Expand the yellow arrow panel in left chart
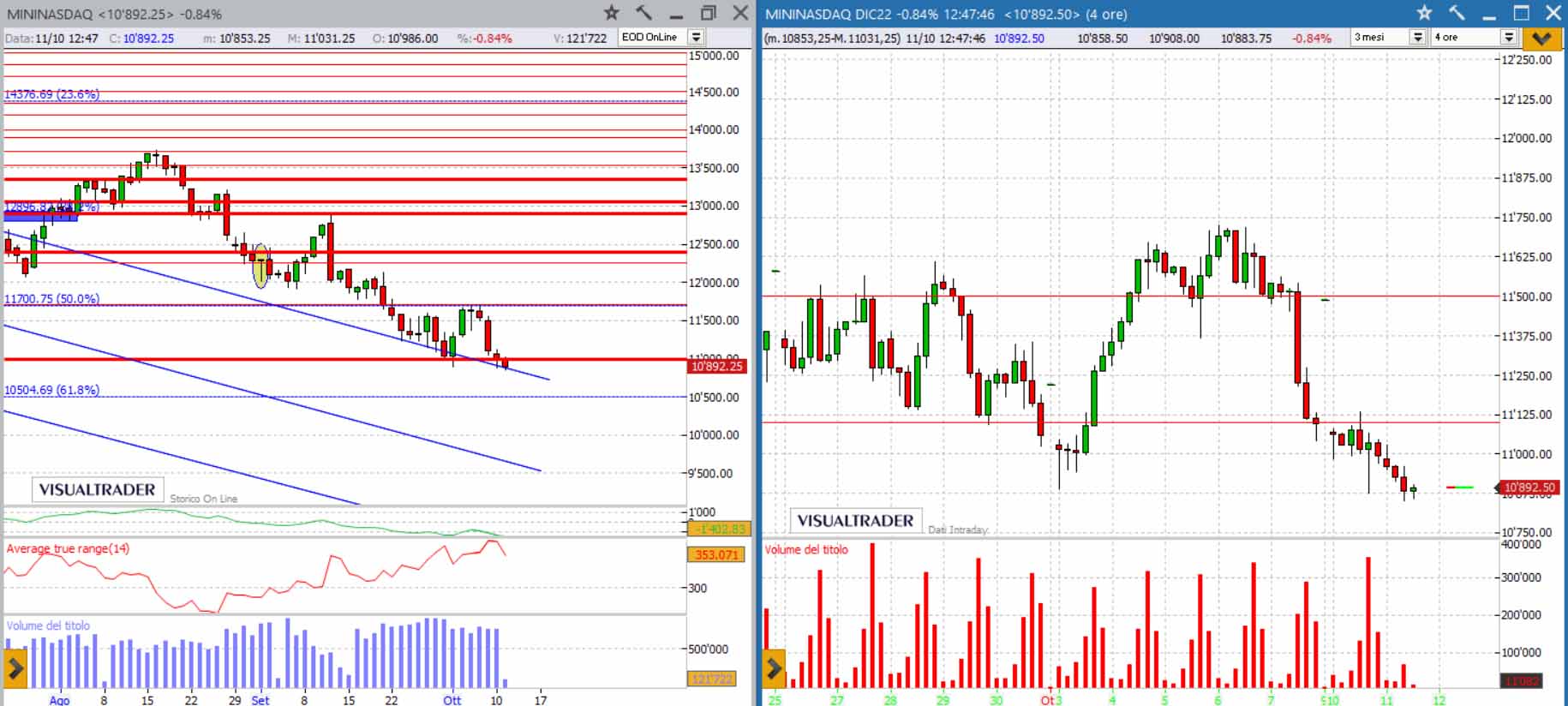The height and width of the screenshot is (706, 1568). (15, 669)
